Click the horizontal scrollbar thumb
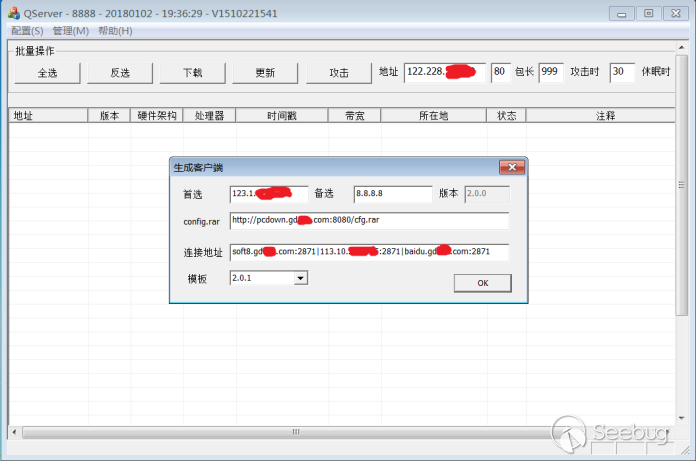The height and width of the screenshot is (461, 697). (296, 432)
